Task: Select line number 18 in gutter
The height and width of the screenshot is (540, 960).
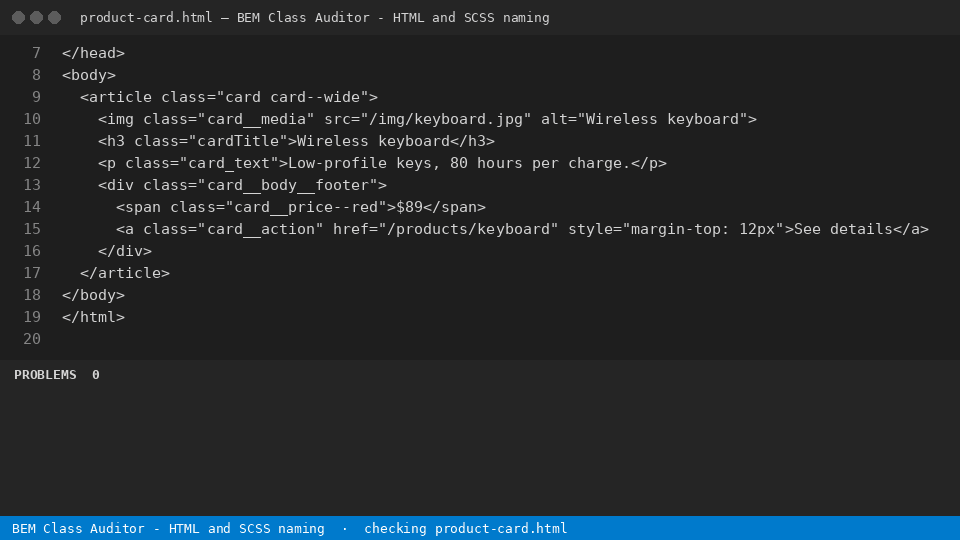Action: pos(32,295)
